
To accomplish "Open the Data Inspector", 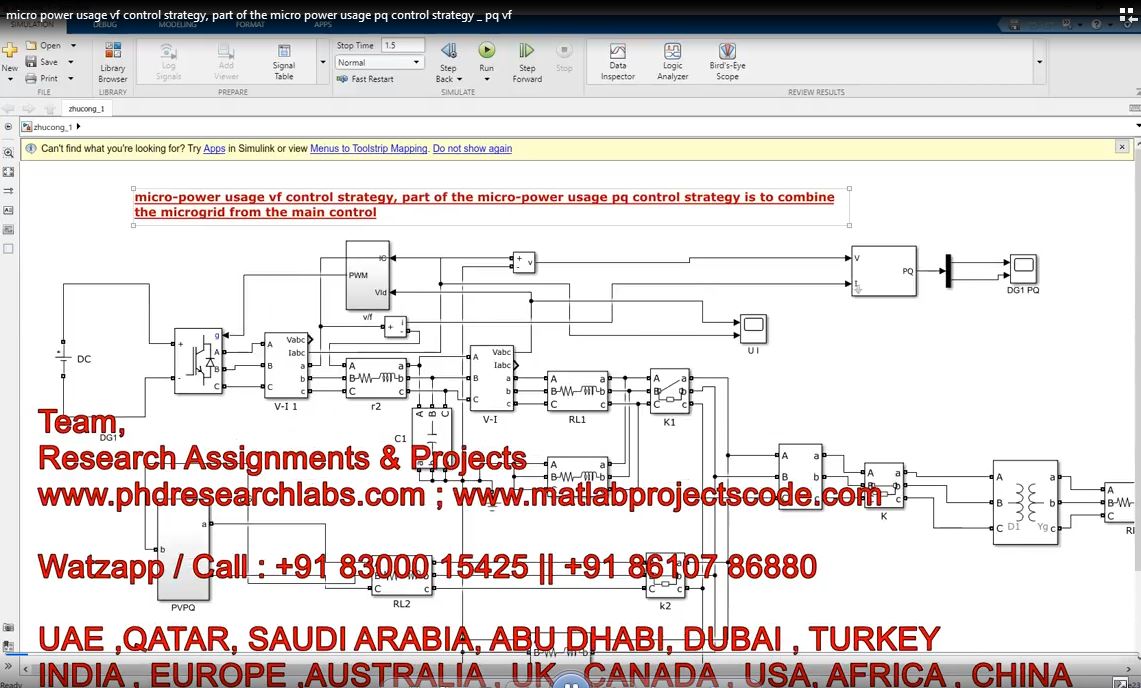I will click(x=617, y=60).
